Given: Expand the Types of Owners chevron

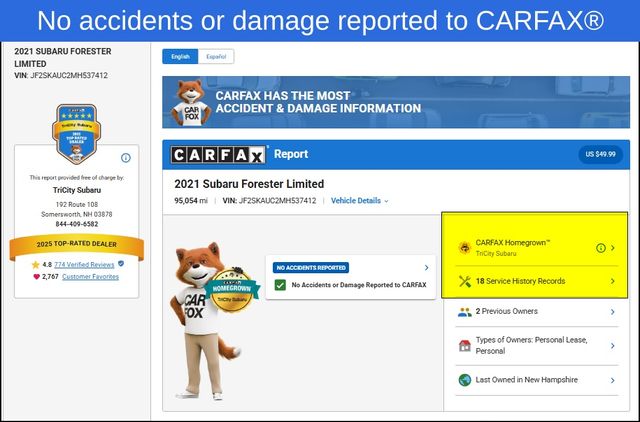Looking at the screenshot, I should (x=613, y=346).
